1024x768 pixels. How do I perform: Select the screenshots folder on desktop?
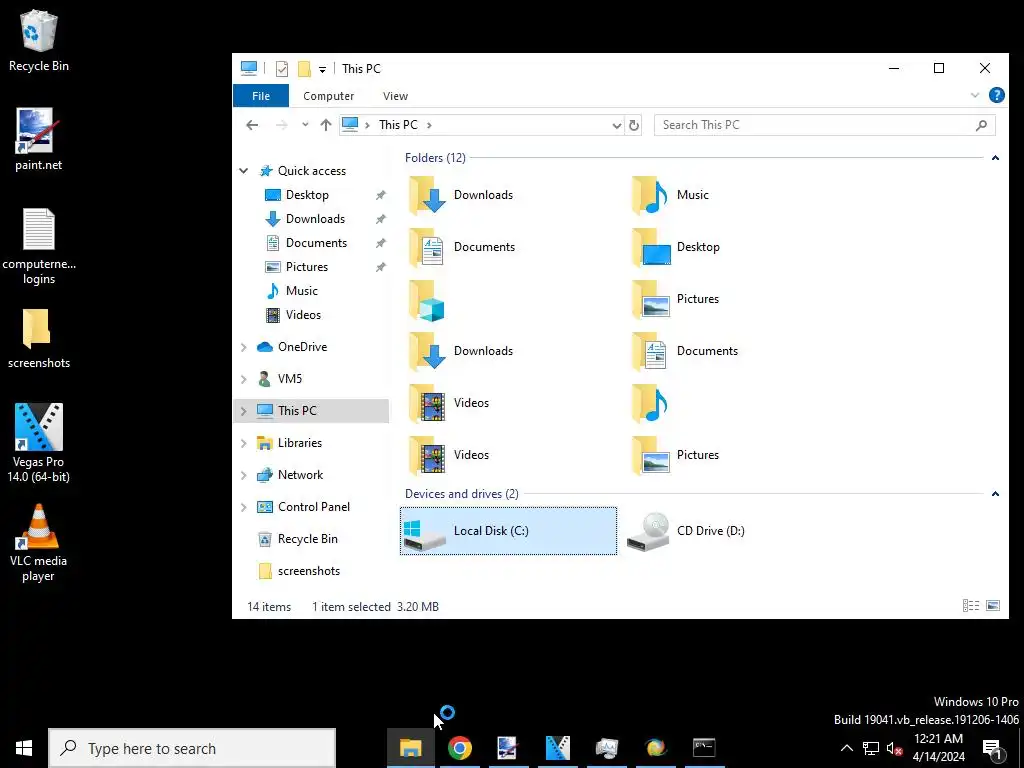tap(39, 339)
